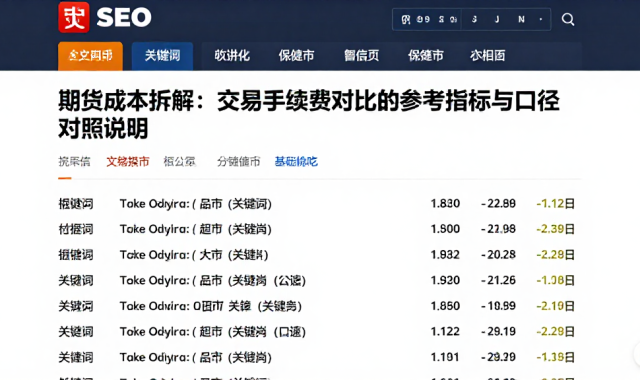Viewport: 640px width, 380px height.
Task: Click the row label beside 1.932
Action: click(x=76, y=255)
